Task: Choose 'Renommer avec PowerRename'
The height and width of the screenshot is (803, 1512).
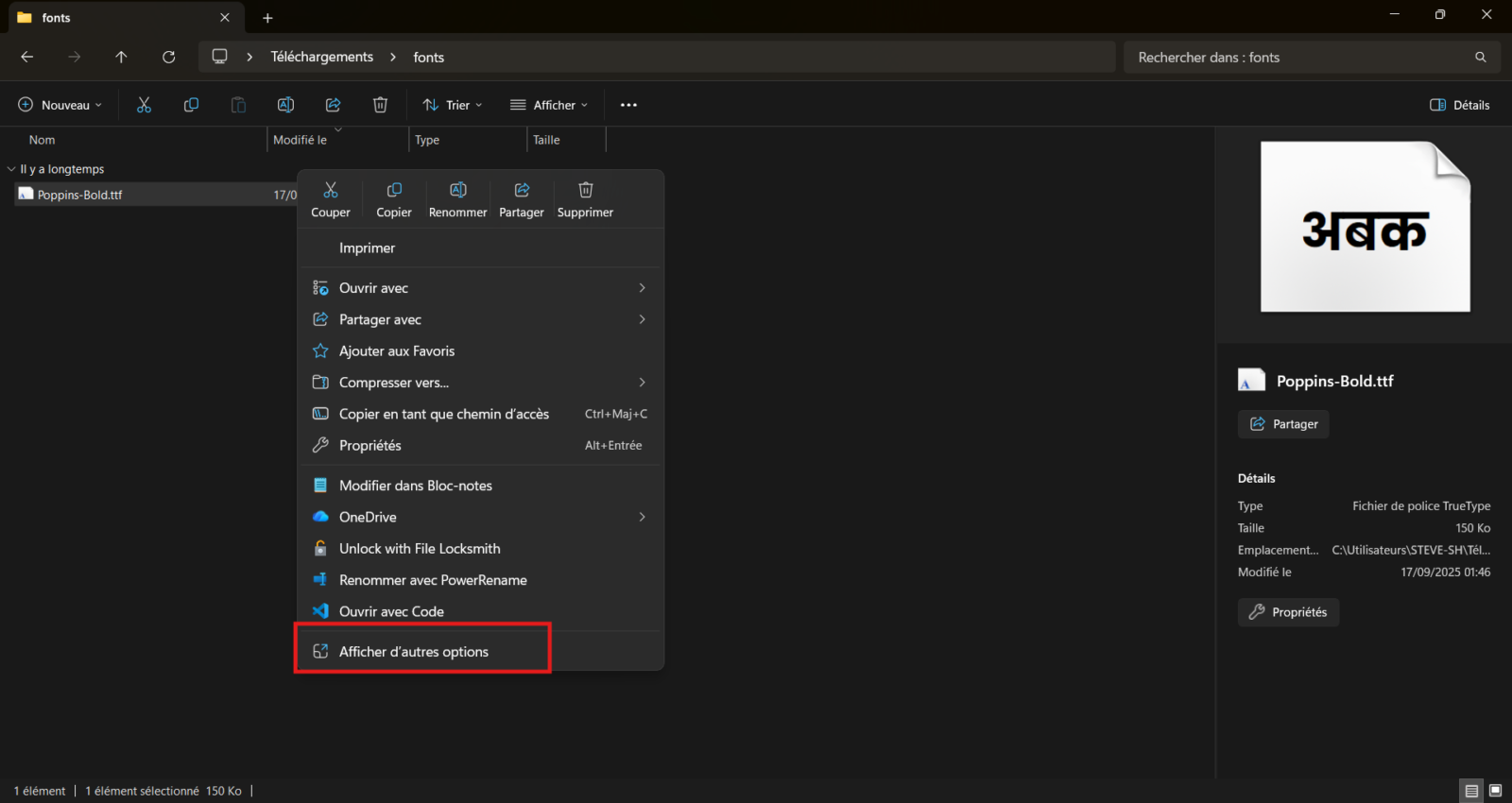Action: 480,580
